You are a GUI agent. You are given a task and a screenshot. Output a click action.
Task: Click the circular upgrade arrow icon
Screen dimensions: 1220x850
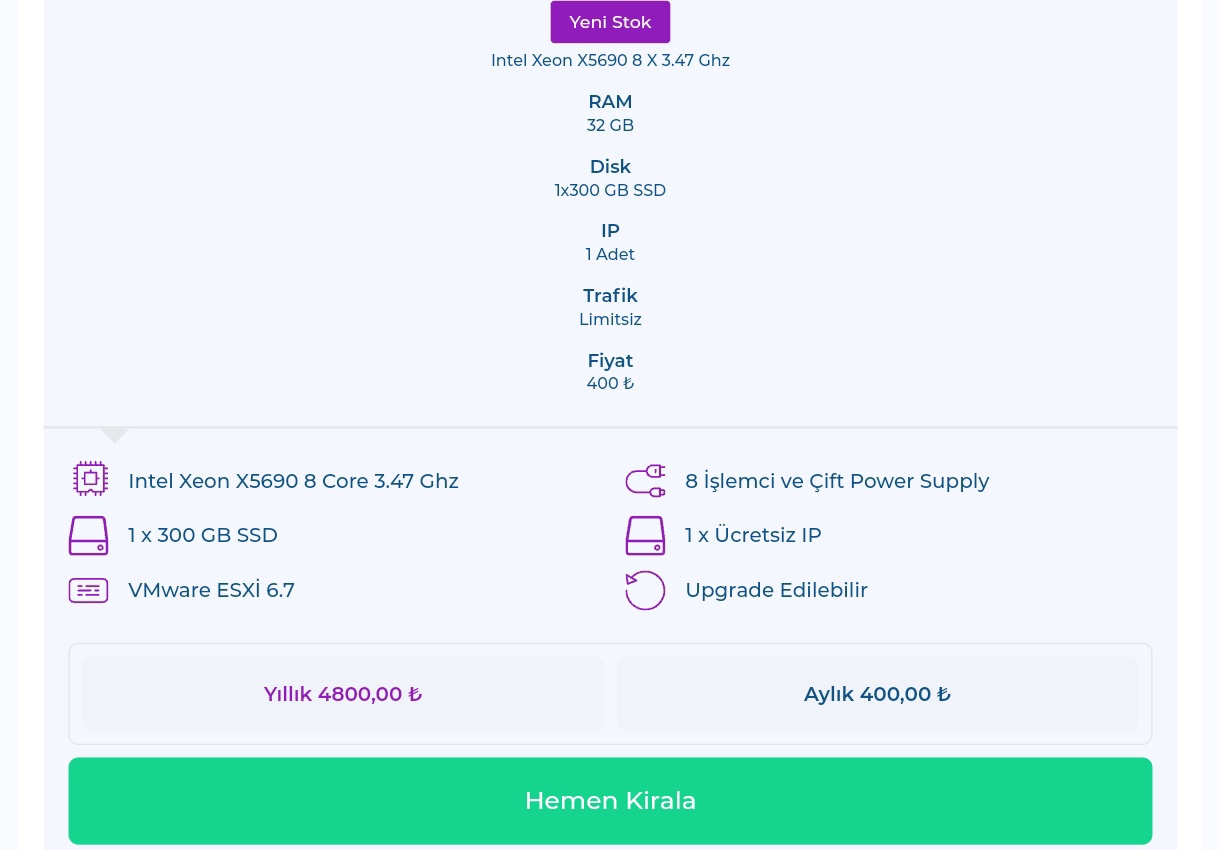pos(645,590)
